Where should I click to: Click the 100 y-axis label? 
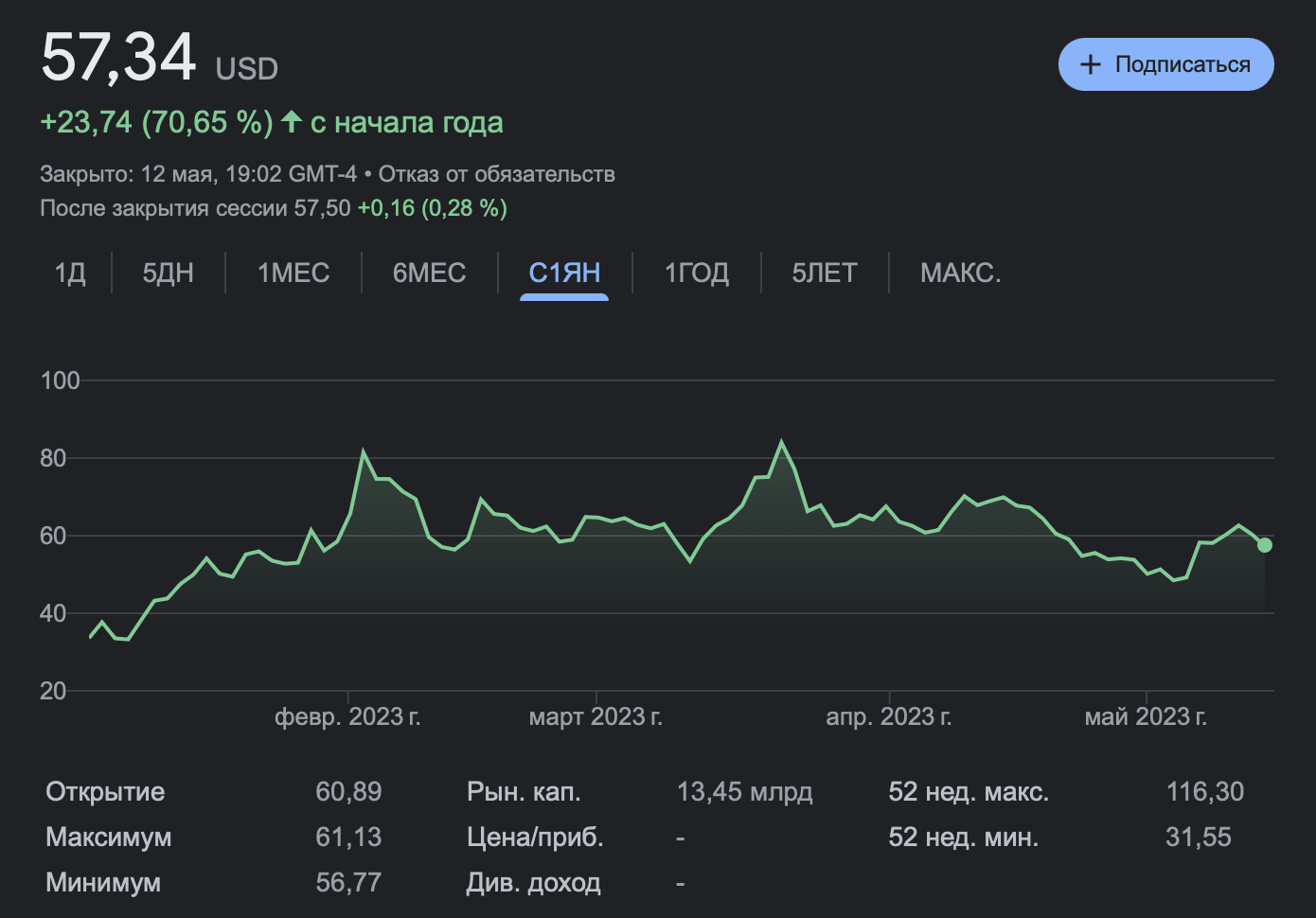(60, 380)
